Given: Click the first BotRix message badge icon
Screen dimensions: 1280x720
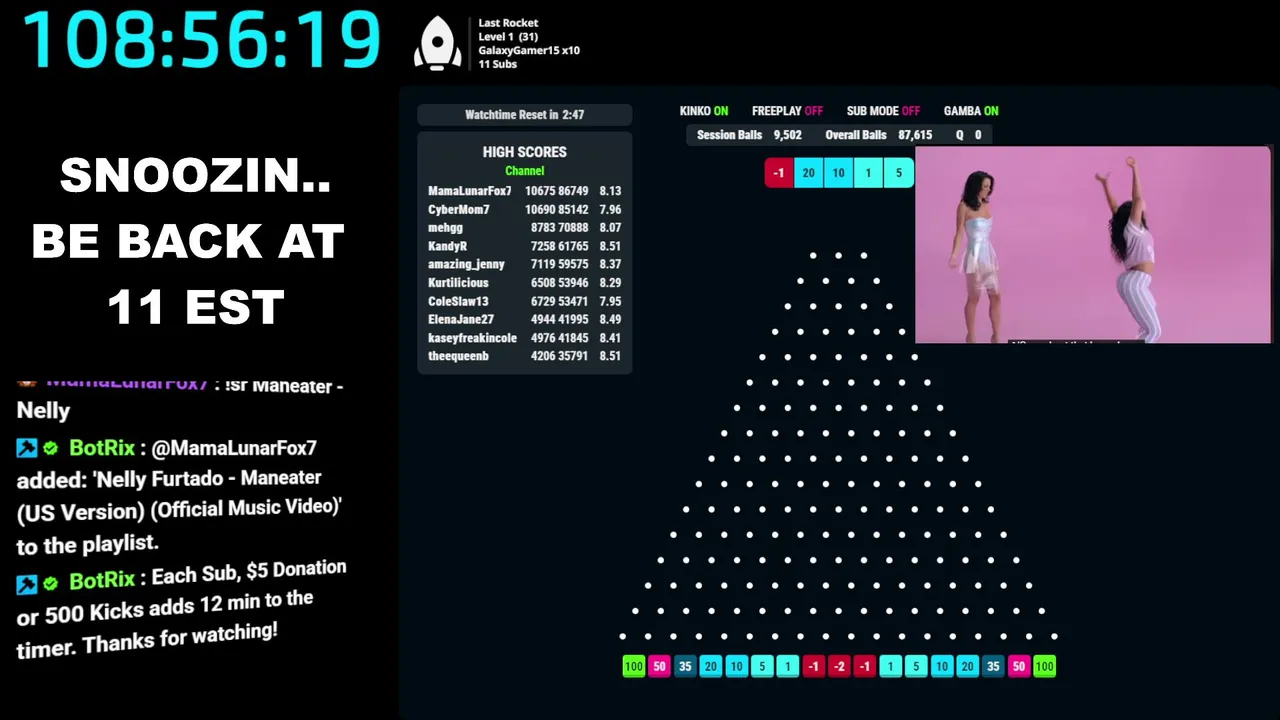Looking at the screenshot, I should click(27, 449).
